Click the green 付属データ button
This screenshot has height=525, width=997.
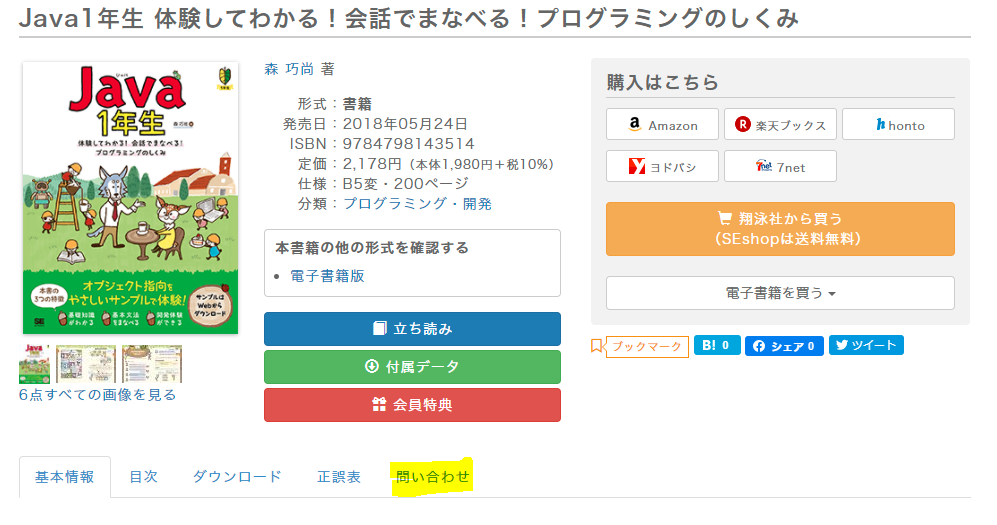(x=412, y=367)
